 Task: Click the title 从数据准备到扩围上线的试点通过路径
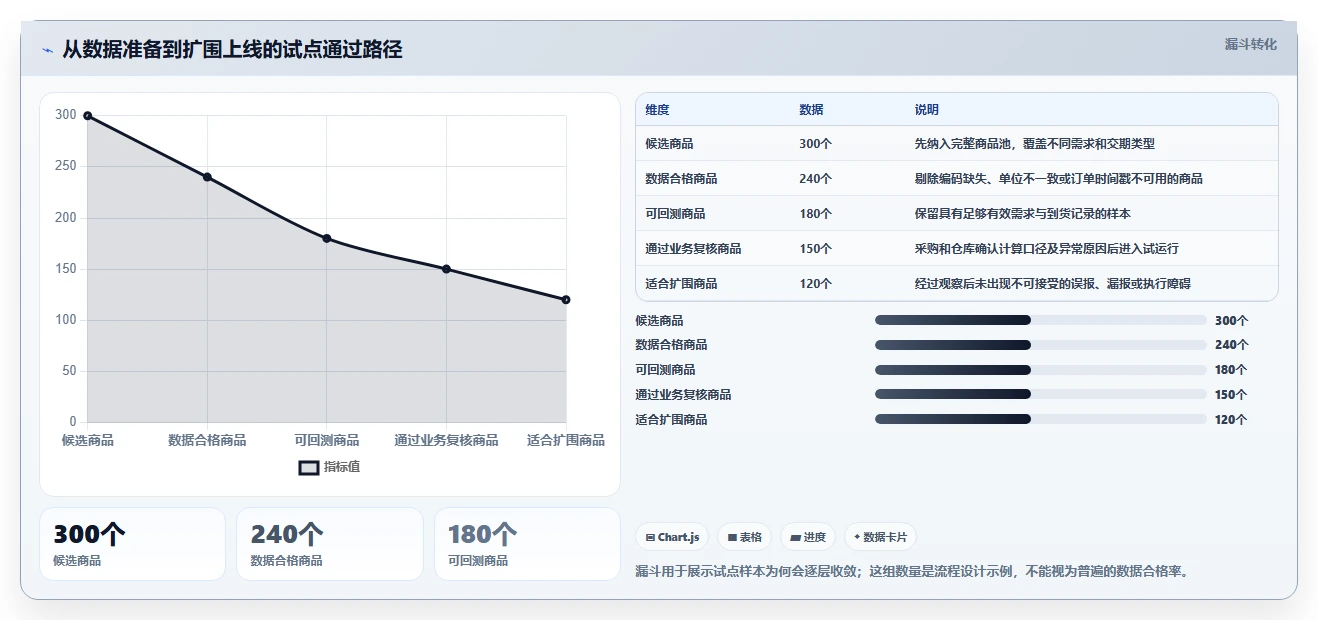pyautogui.click(x=232, y=49)
